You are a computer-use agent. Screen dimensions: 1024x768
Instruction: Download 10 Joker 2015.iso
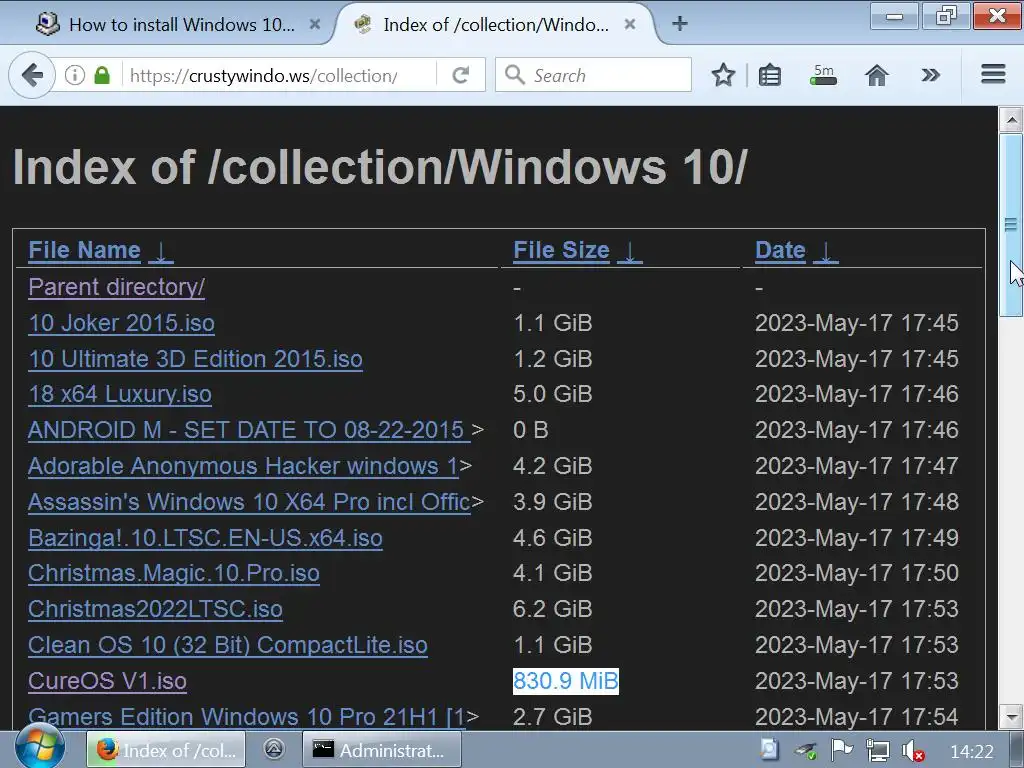pos(121,323)
